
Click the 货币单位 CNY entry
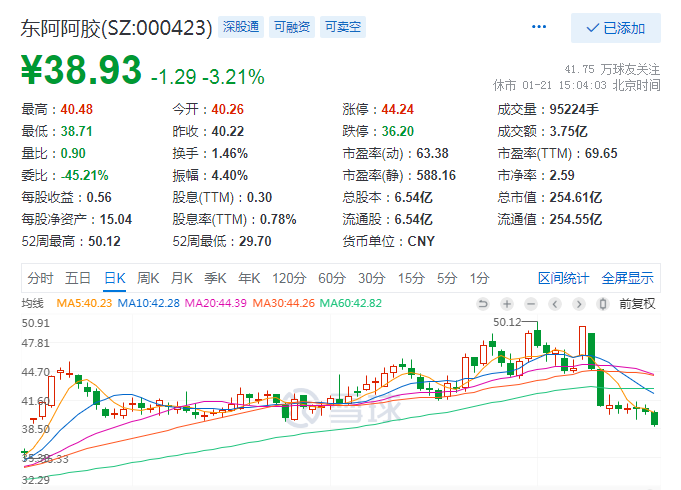(x=388, y=242)
